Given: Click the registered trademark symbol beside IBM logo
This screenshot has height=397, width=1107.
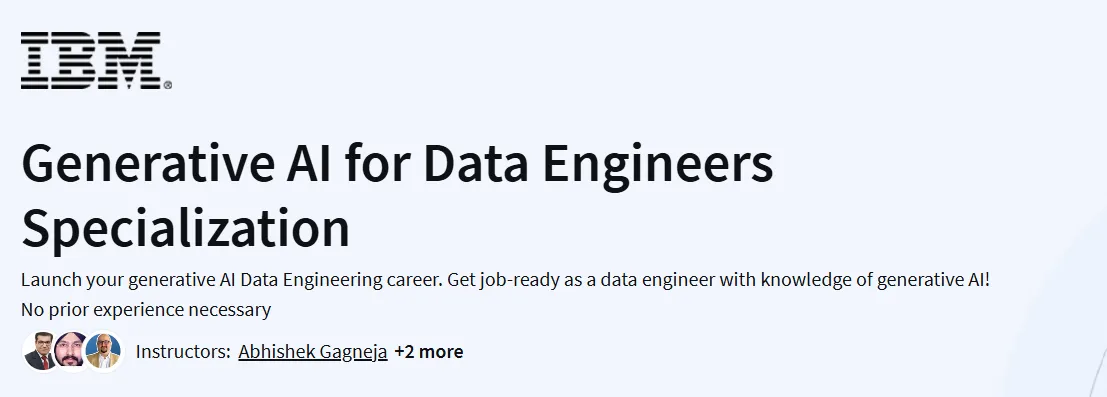Looking at the screenshot, I should pos(167,85).
